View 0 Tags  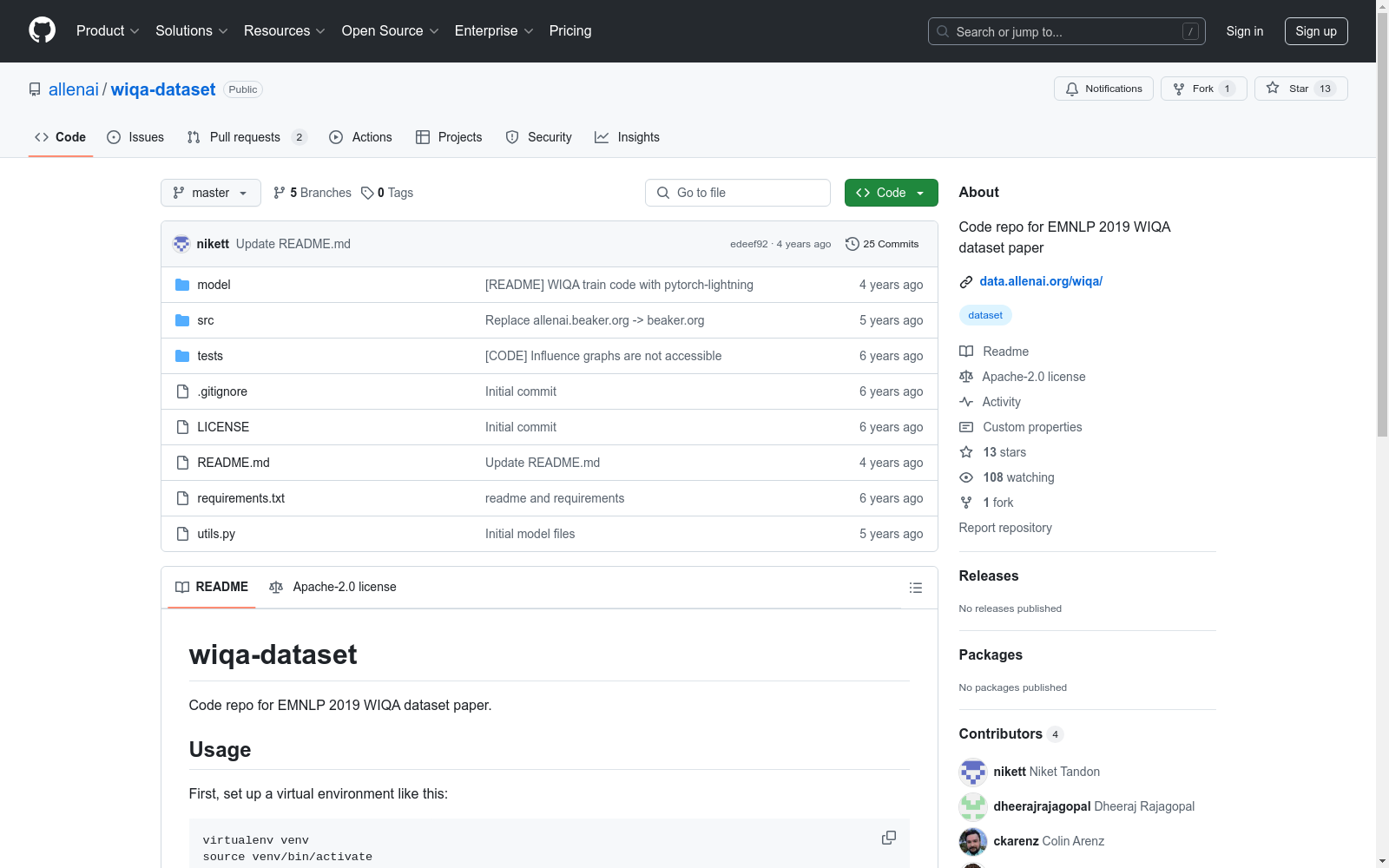point(387,193)
